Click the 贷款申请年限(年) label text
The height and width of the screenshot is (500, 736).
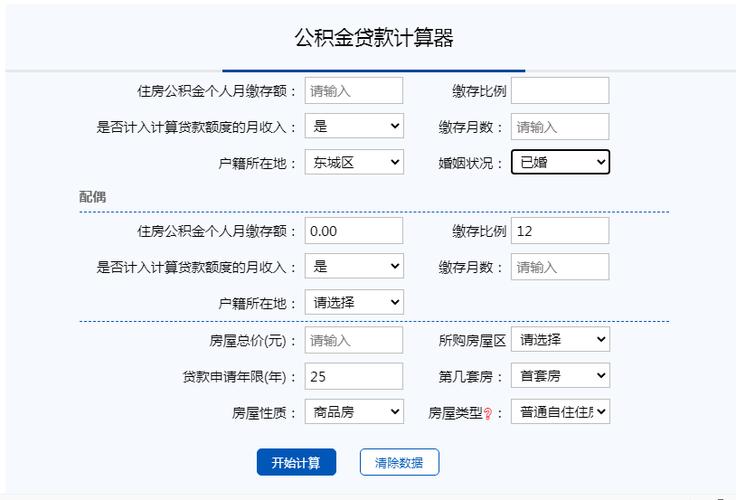click(x=235, y=377)
